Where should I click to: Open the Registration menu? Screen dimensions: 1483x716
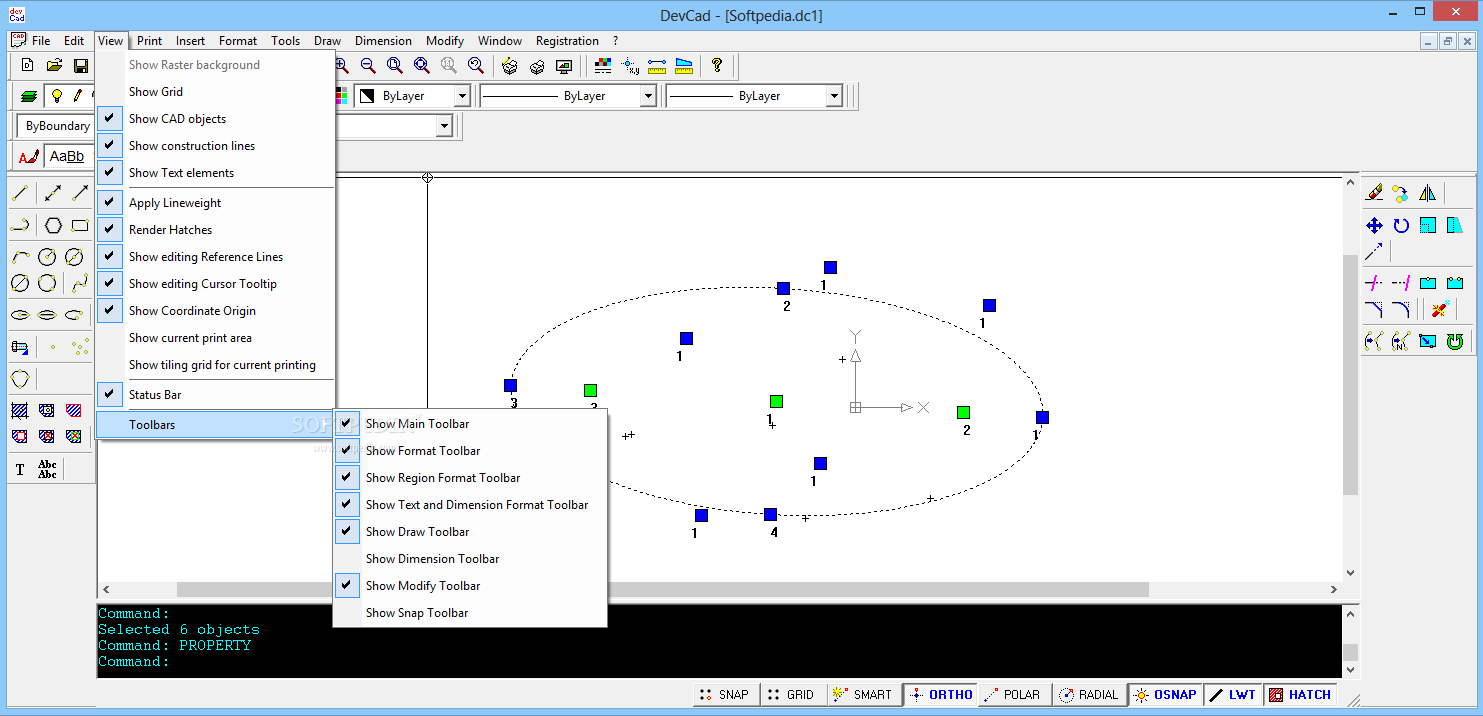coord(567,41)
